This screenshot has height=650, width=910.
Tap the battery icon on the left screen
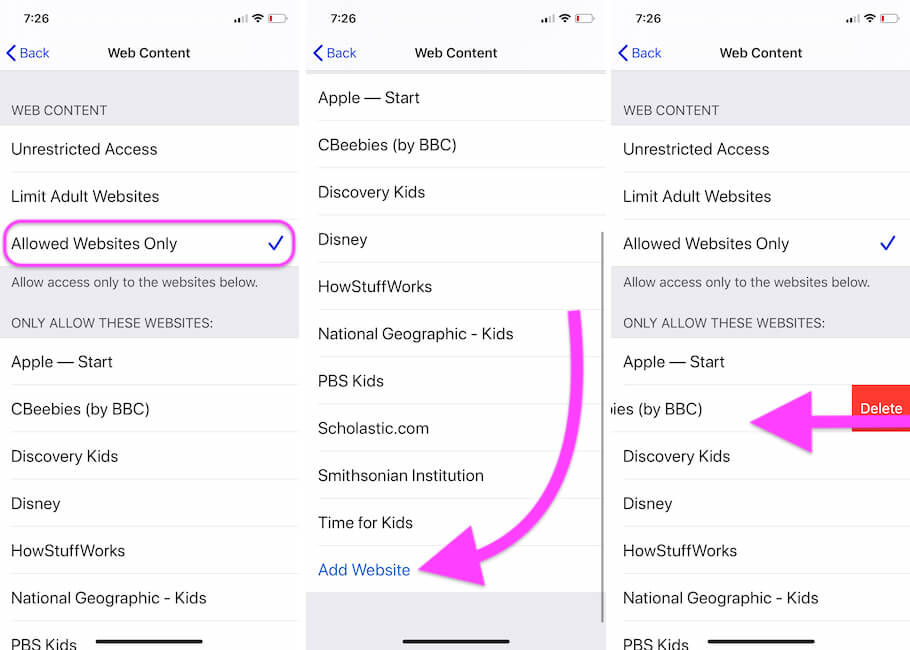[x=277, y=19]
